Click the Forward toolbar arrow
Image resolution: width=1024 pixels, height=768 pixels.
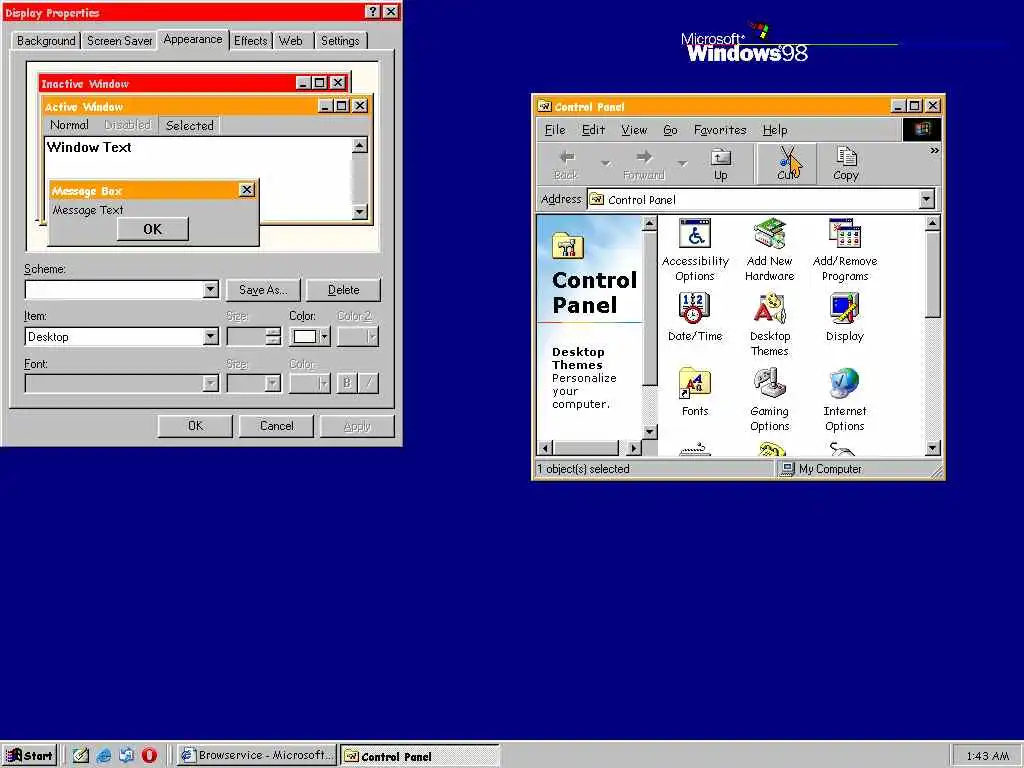tap(643, 165)
